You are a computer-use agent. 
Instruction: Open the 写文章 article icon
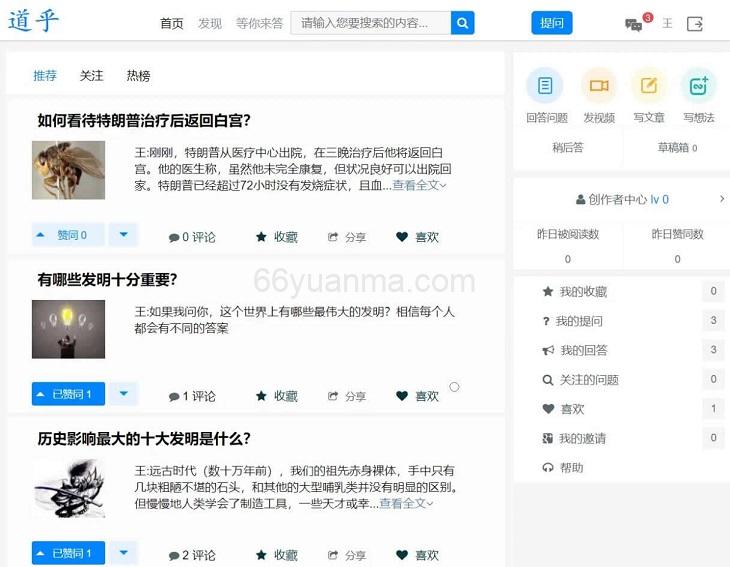pyautogui.click(x=649, y=86)
